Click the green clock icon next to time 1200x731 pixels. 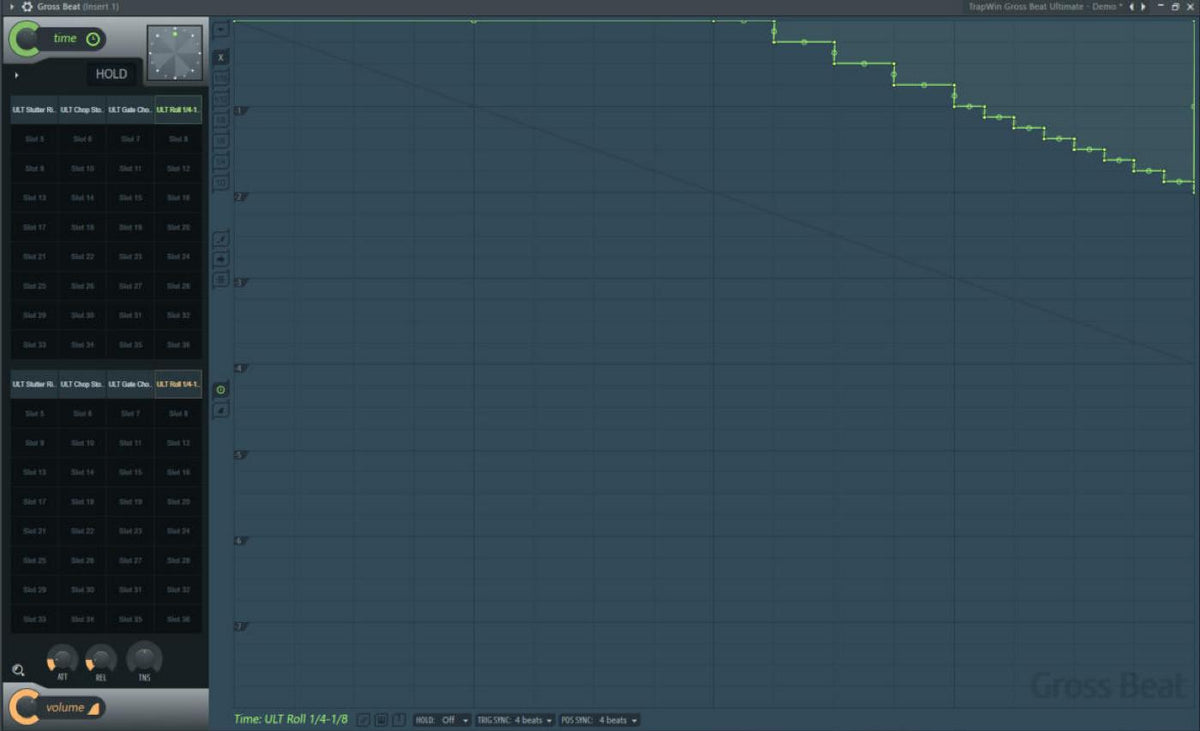click(93, 39)
